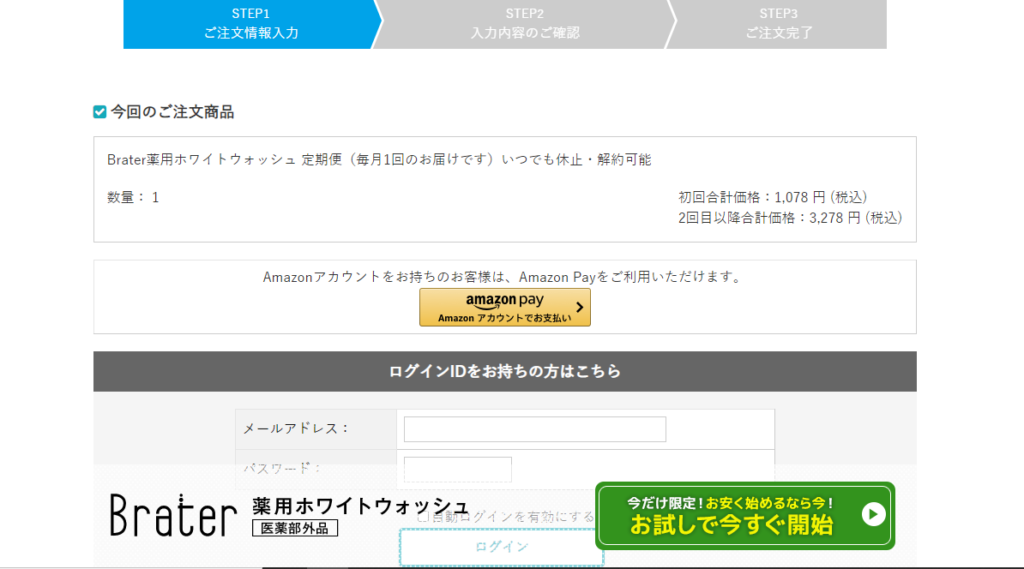Click the メールアドレス： field label
The height and width of the screenshot is (569, 1024).
click(296, 429)
